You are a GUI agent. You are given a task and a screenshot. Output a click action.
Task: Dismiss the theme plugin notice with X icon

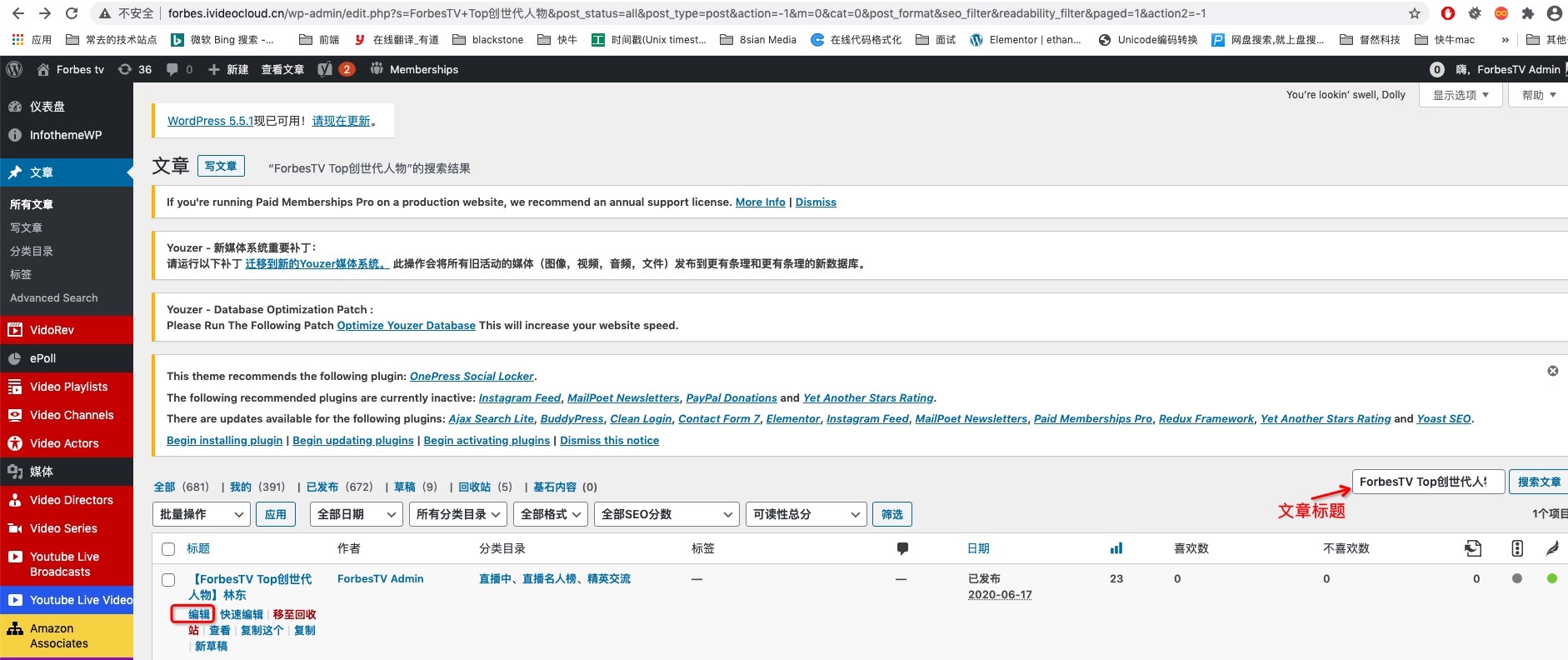point(1552,371)
